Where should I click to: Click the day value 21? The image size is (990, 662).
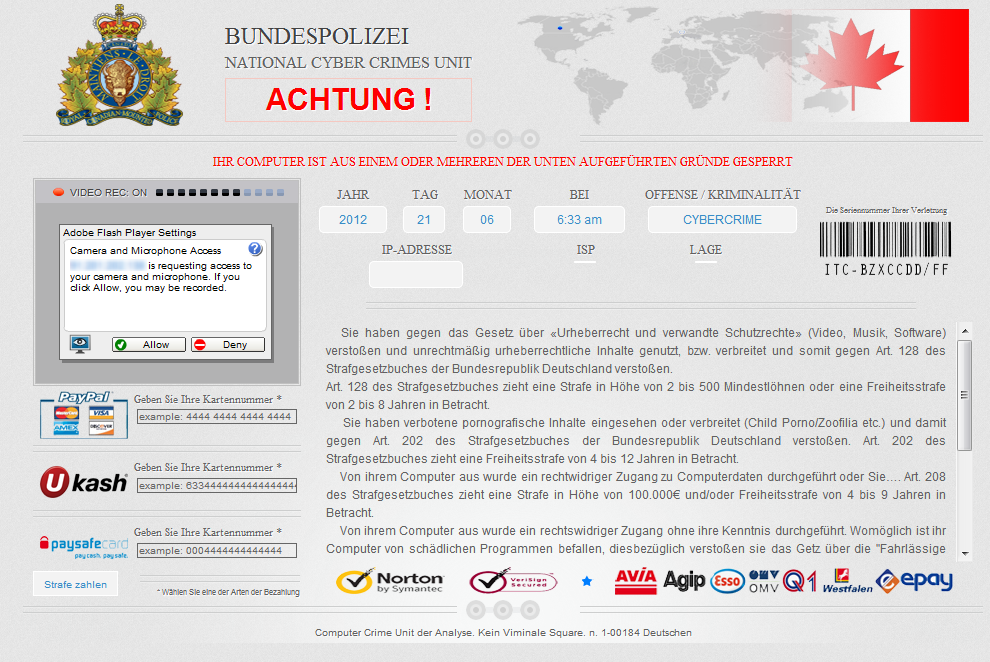click(424, 220)
